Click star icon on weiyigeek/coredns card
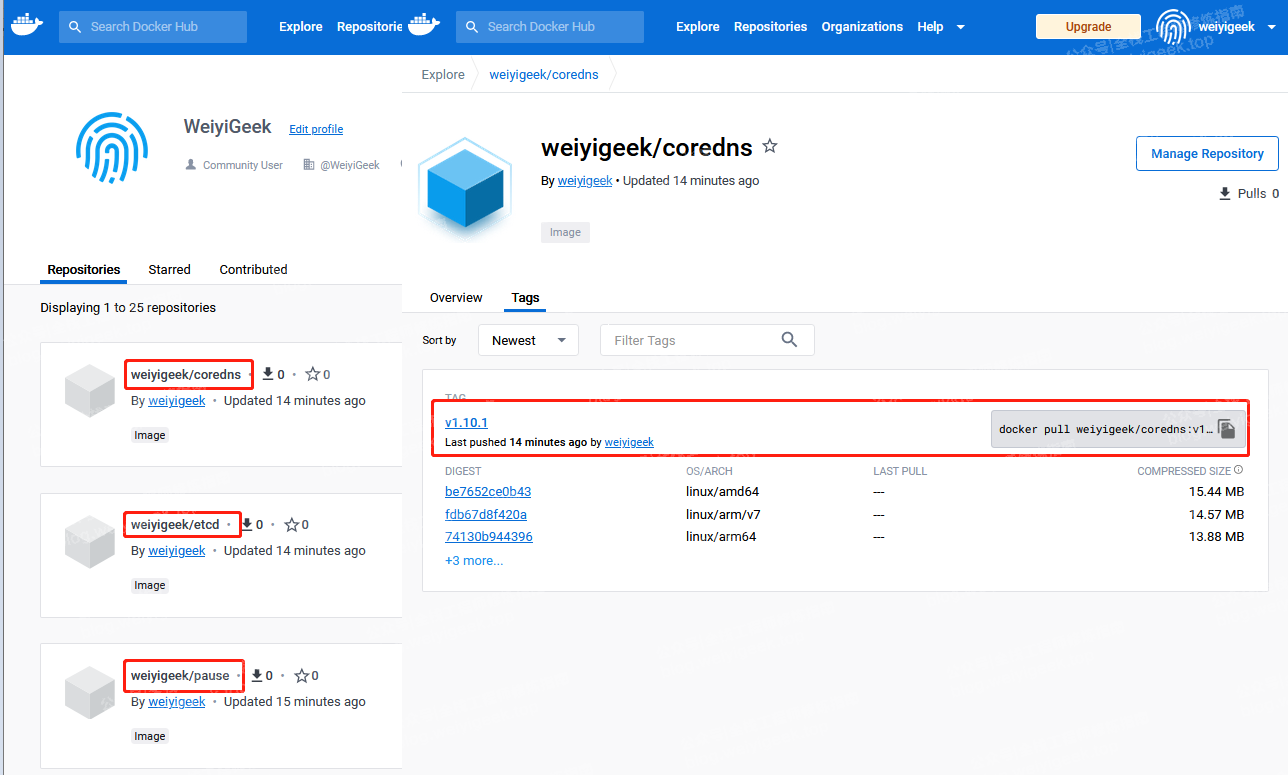The height and width of the screenshot is (775, 1288). (312, 374)
